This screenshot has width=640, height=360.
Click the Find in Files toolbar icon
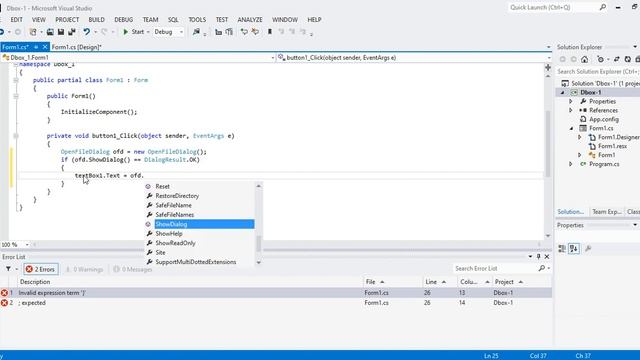click(196, 32)
